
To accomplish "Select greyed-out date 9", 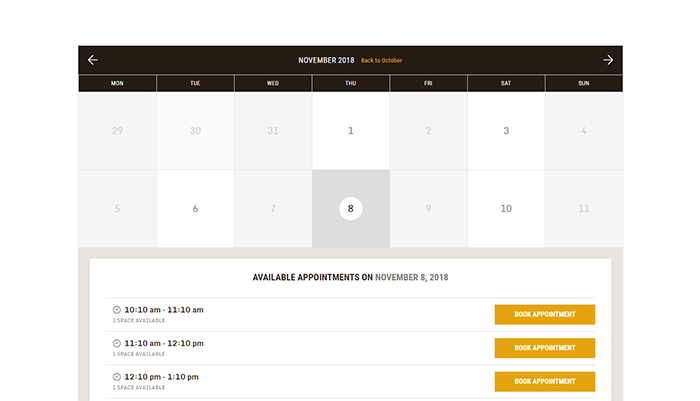I will tap(428, 209).
